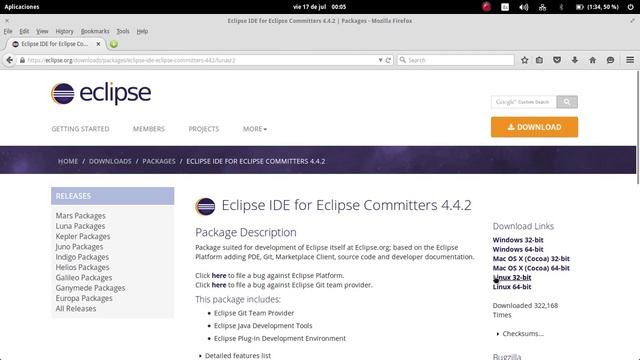Click HOME in breadcrumb
640x360 pixels.
tap(68, 161)
